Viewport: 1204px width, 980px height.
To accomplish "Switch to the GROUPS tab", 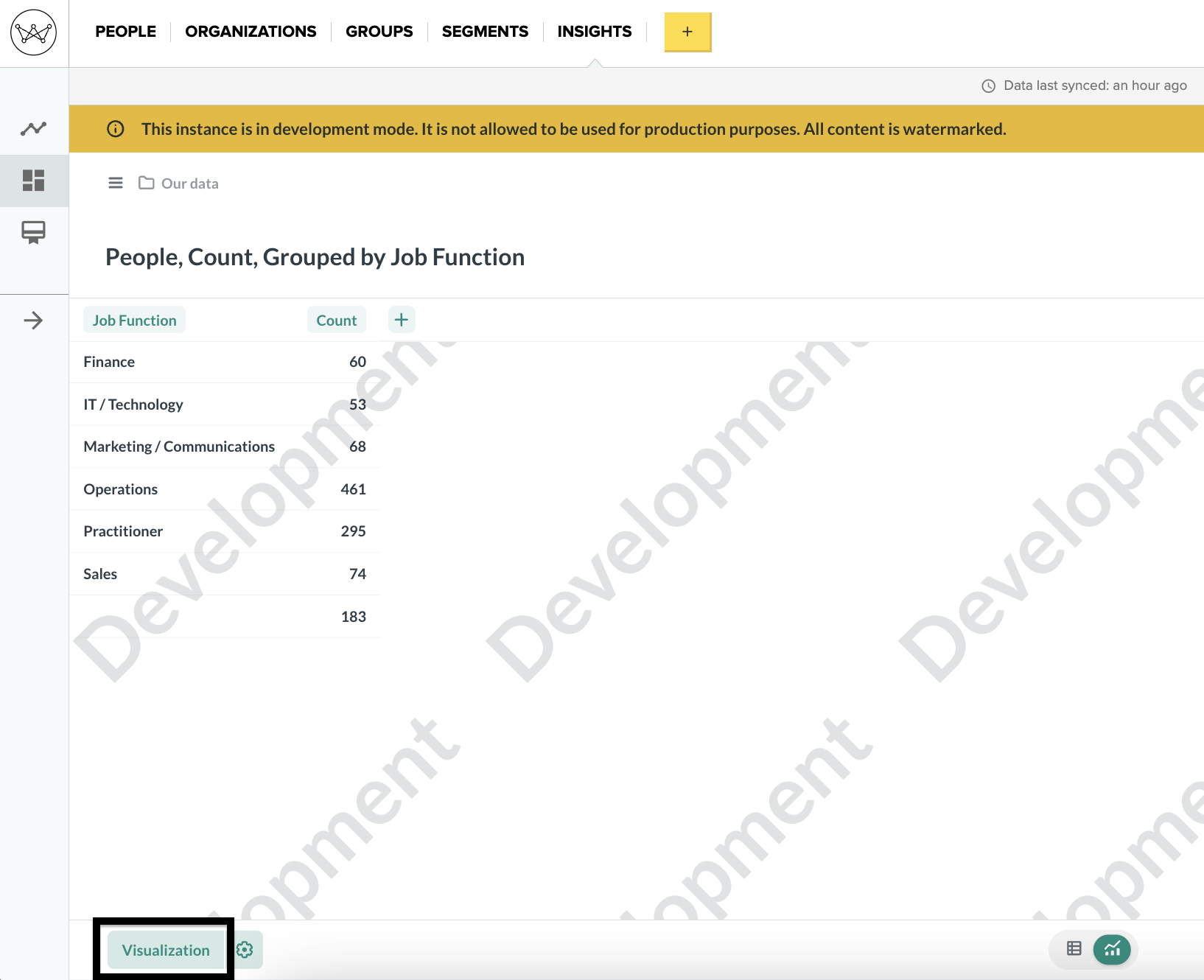I will (379, 32).
